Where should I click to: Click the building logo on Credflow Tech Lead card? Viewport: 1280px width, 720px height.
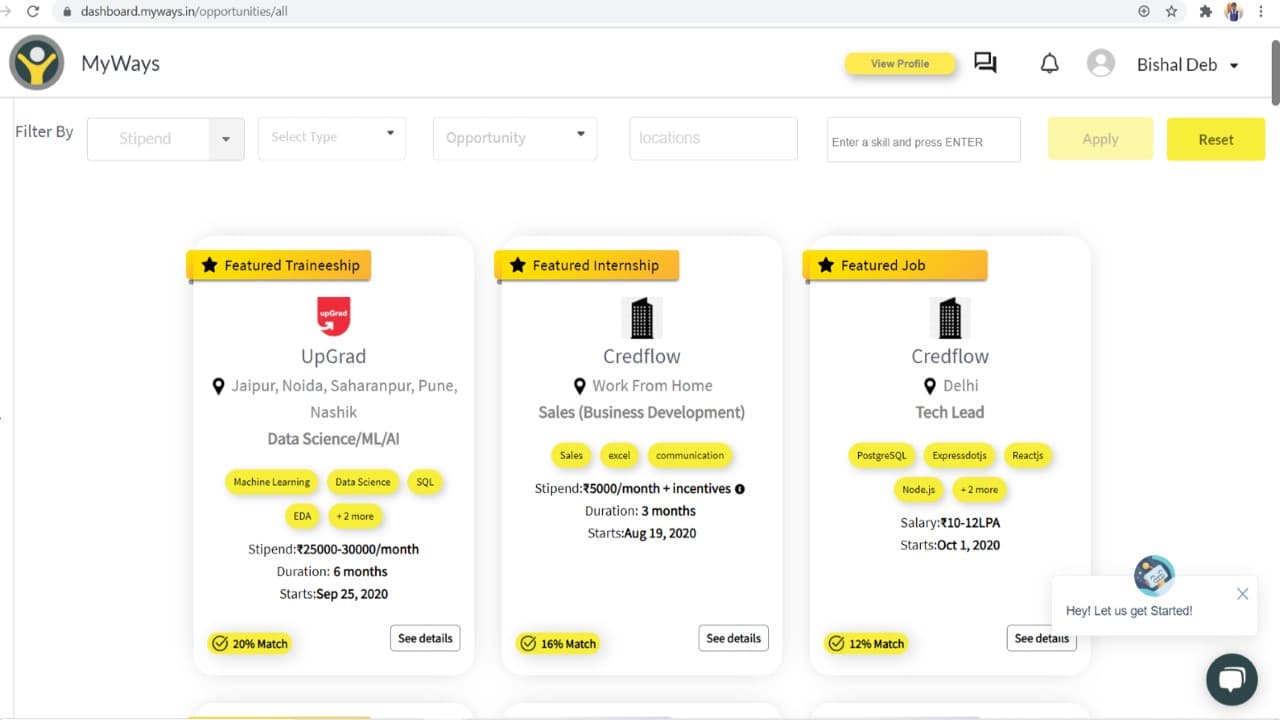(950, 318)
